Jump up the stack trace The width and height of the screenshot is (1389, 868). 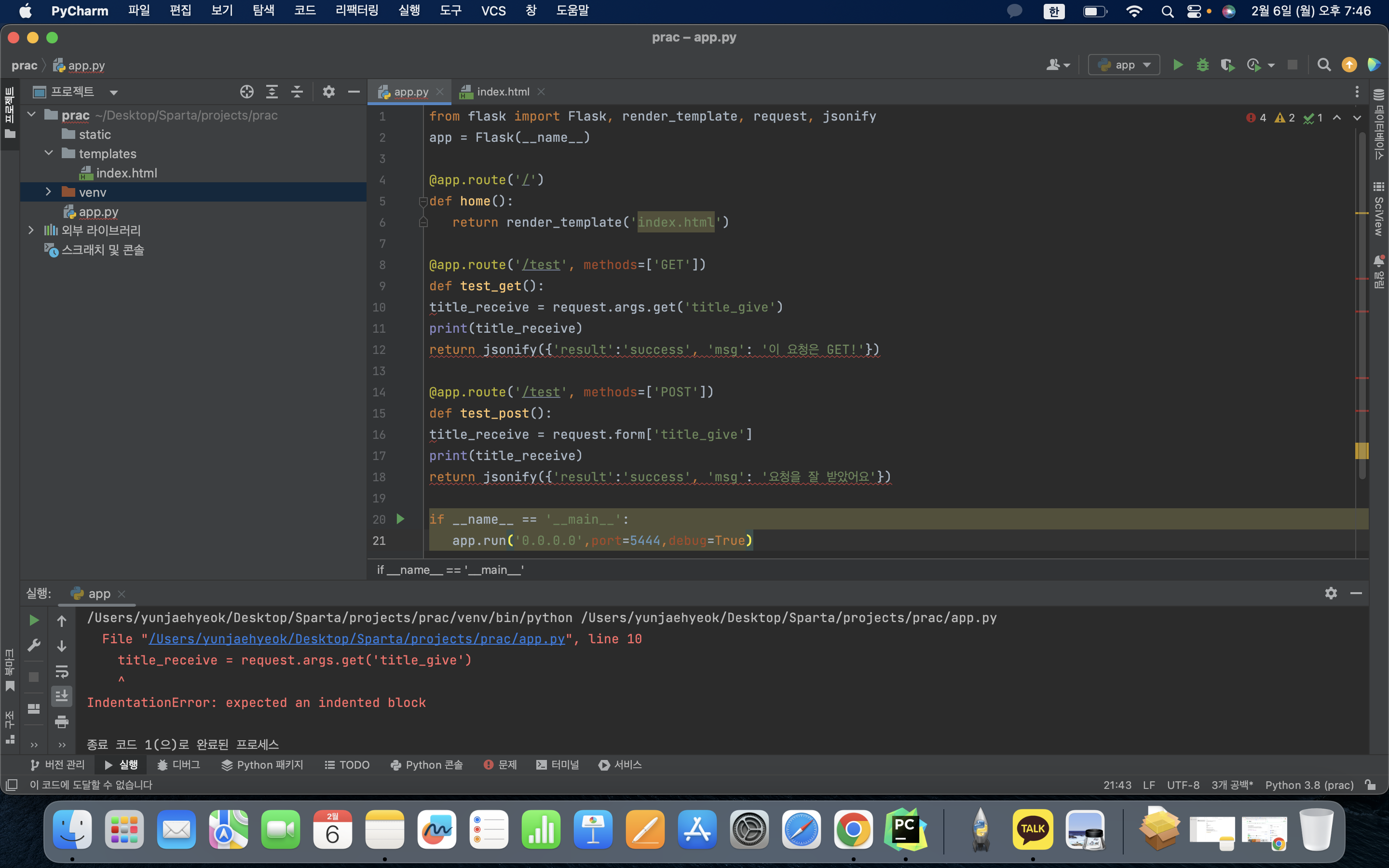click(x=61, y=621)
